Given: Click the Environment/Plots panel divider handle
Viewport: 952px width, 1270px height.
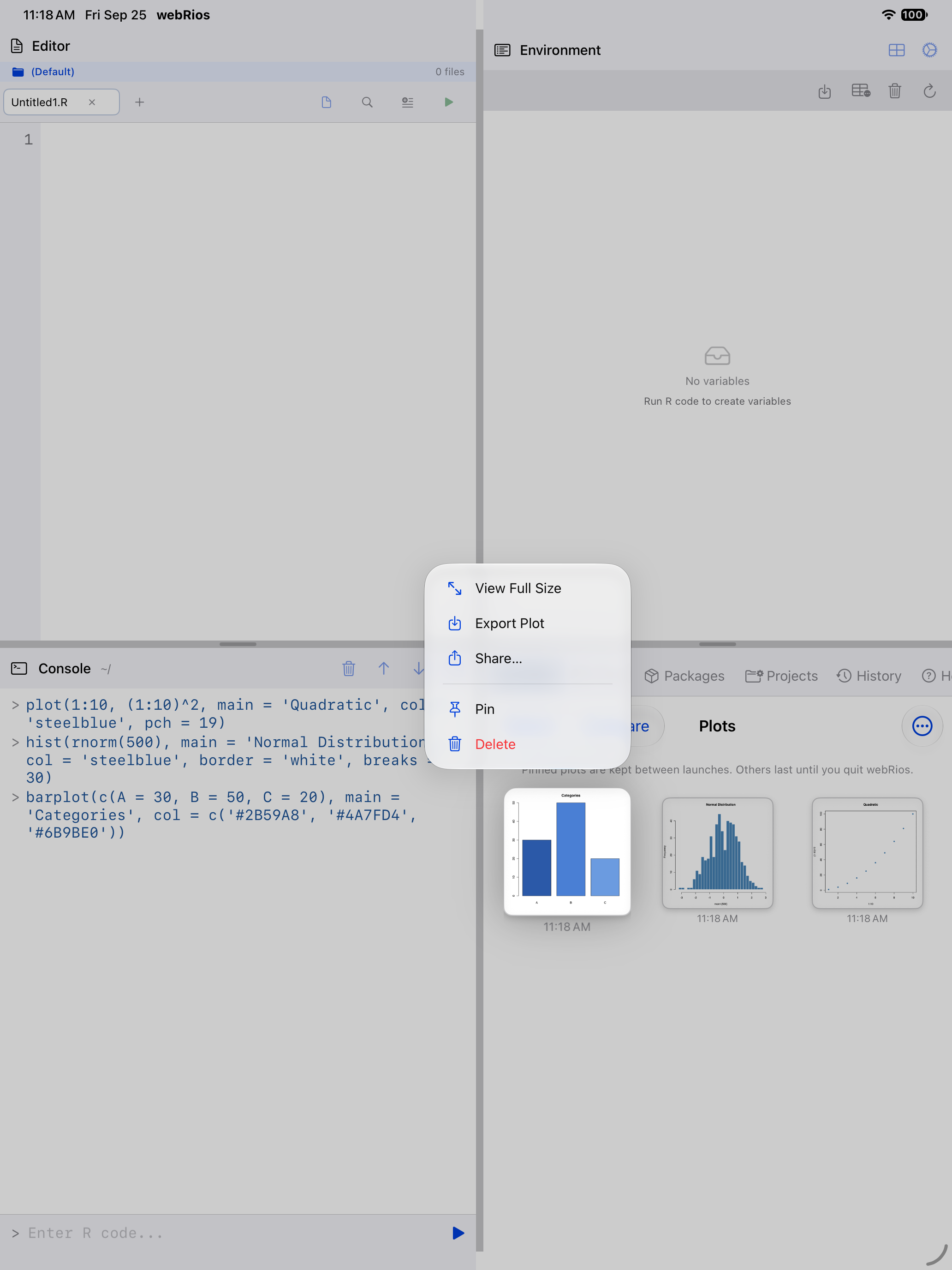Looking at the screenshot, I should tap(717, 644).
